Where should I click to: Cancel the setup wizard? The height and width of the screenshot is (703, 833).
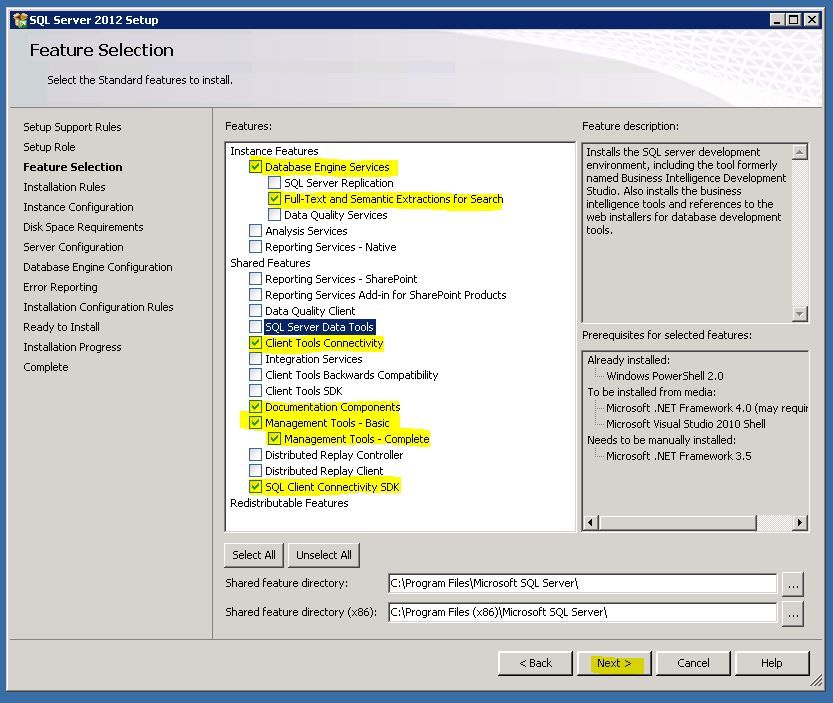pyautogui.click(x=693, y=663)
